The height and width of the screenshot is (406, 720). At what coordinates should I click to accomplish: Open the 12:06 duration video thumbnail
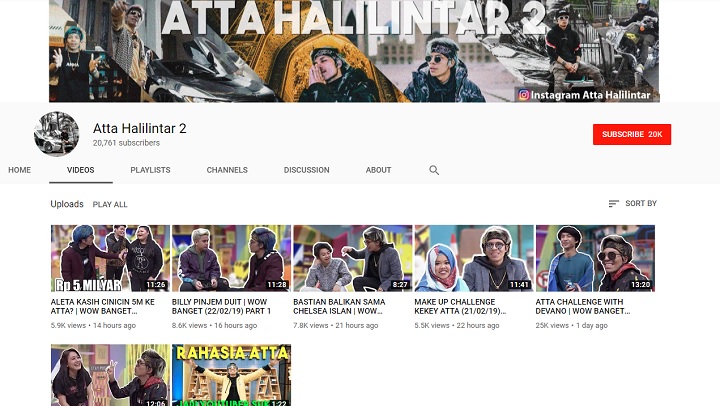click(x=110, y=375)
